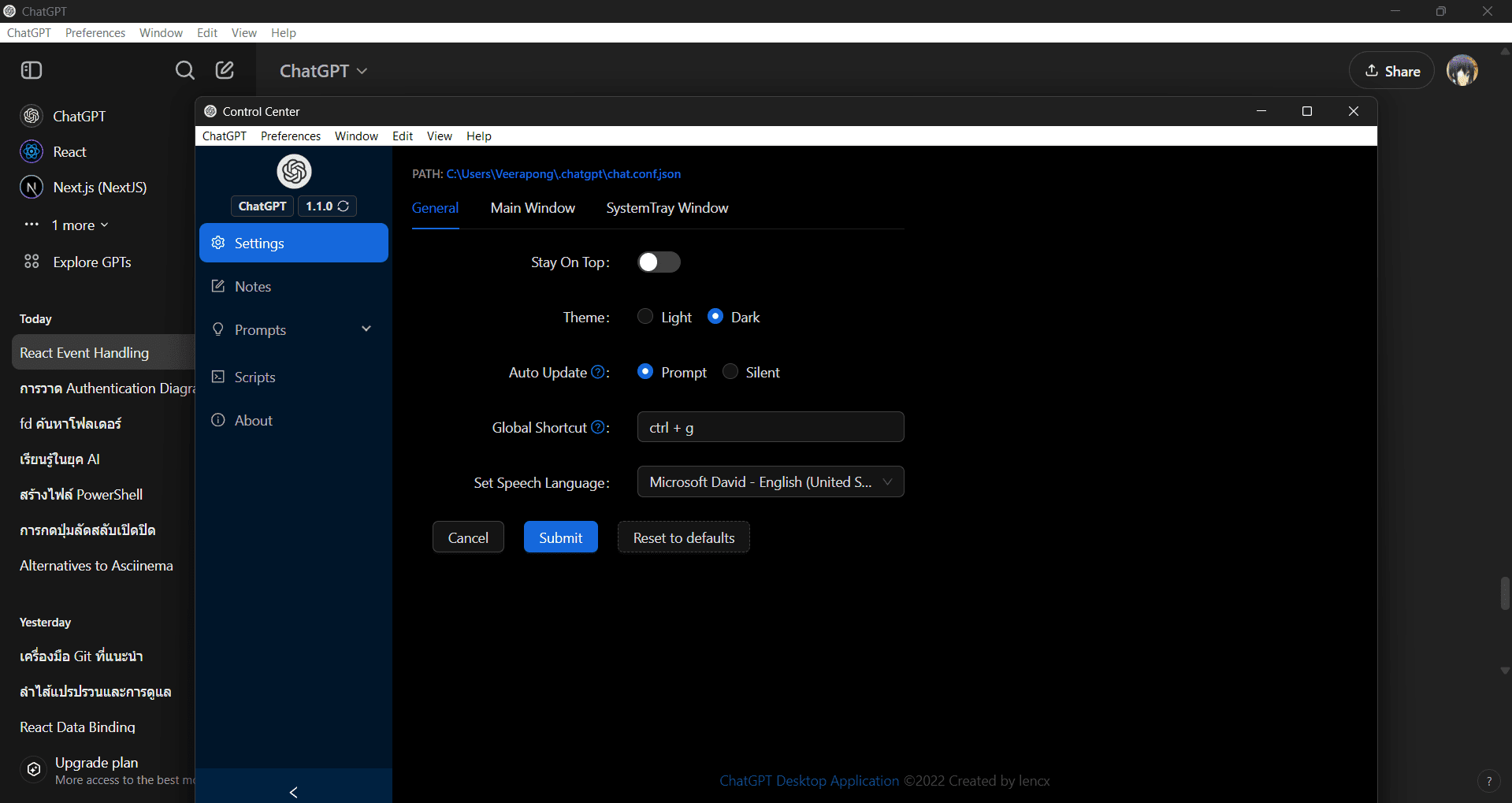Open Help menu in Control Center
Viewport: 1512px width, 803px height.
(x=478, y=136)
